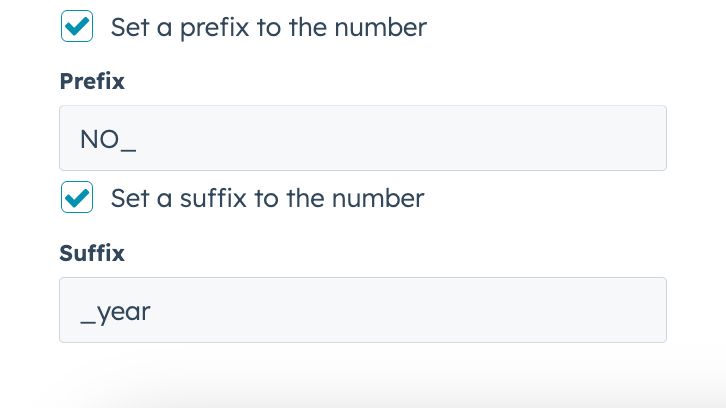
Task: Select the teal checked box above the Prefix label
Action: pos(77,27)
